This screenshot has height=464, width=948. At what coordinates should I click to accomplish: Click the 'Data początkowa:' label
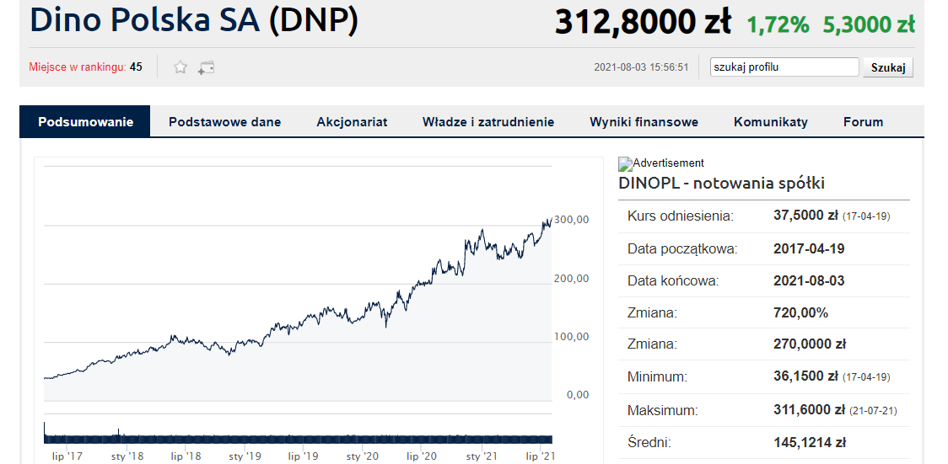(x=682, y=249)
